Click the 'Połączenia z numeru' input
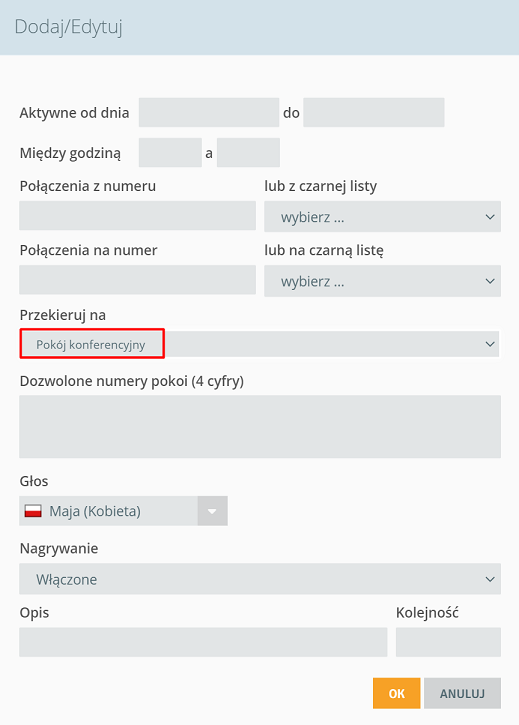The width and height of the screenshot is (519, 725). pos(137,215)
